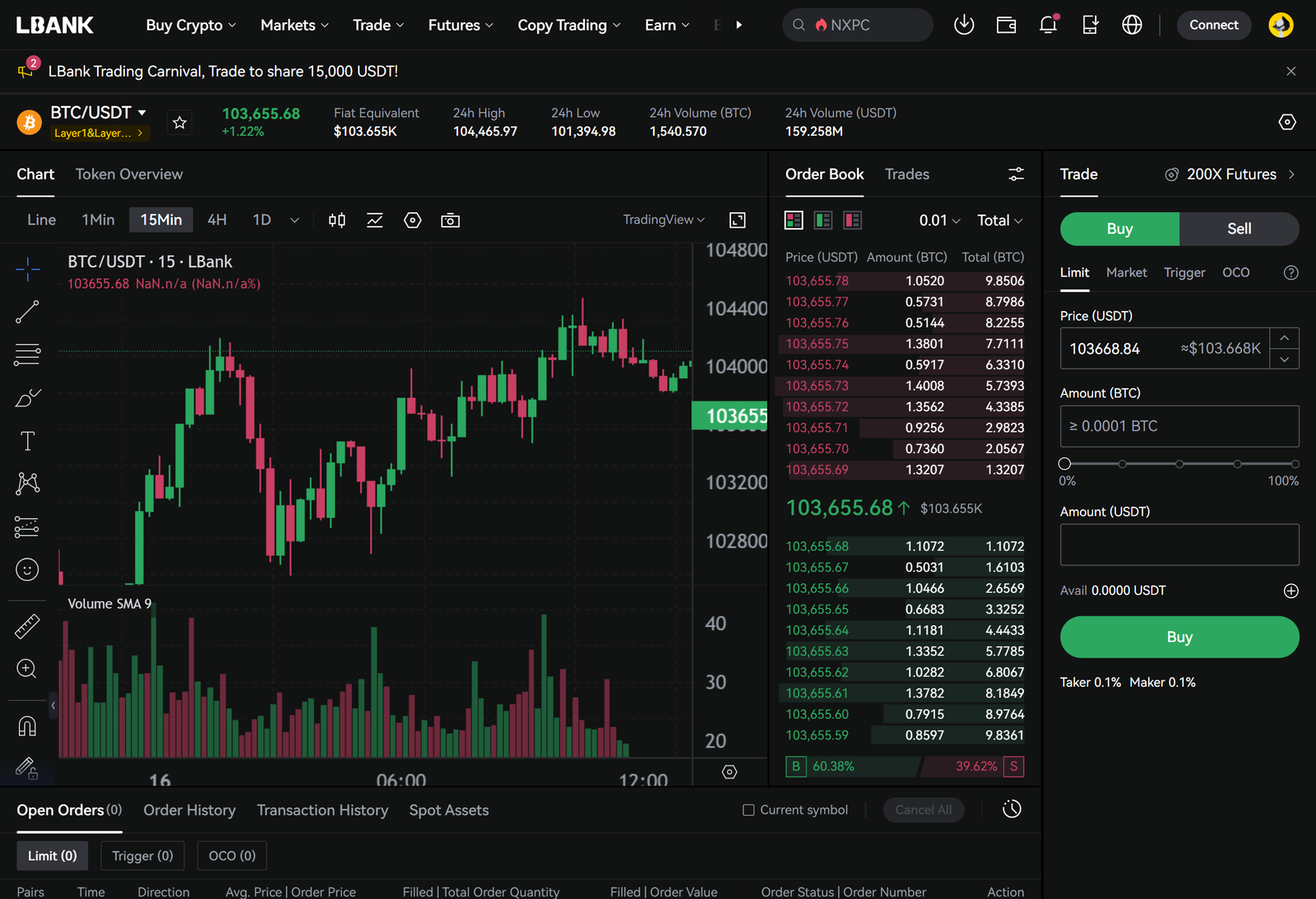Open the candlestick chart type icon
This screenshot has width=1316, height=899.
(x=337, y=220)
